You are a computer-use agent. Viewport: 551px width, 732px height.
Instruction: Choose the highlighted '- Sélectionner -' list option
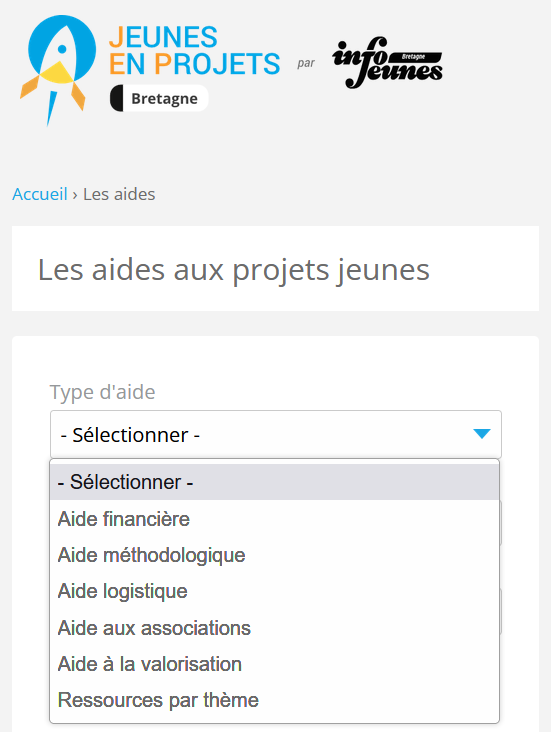(275, 482)
